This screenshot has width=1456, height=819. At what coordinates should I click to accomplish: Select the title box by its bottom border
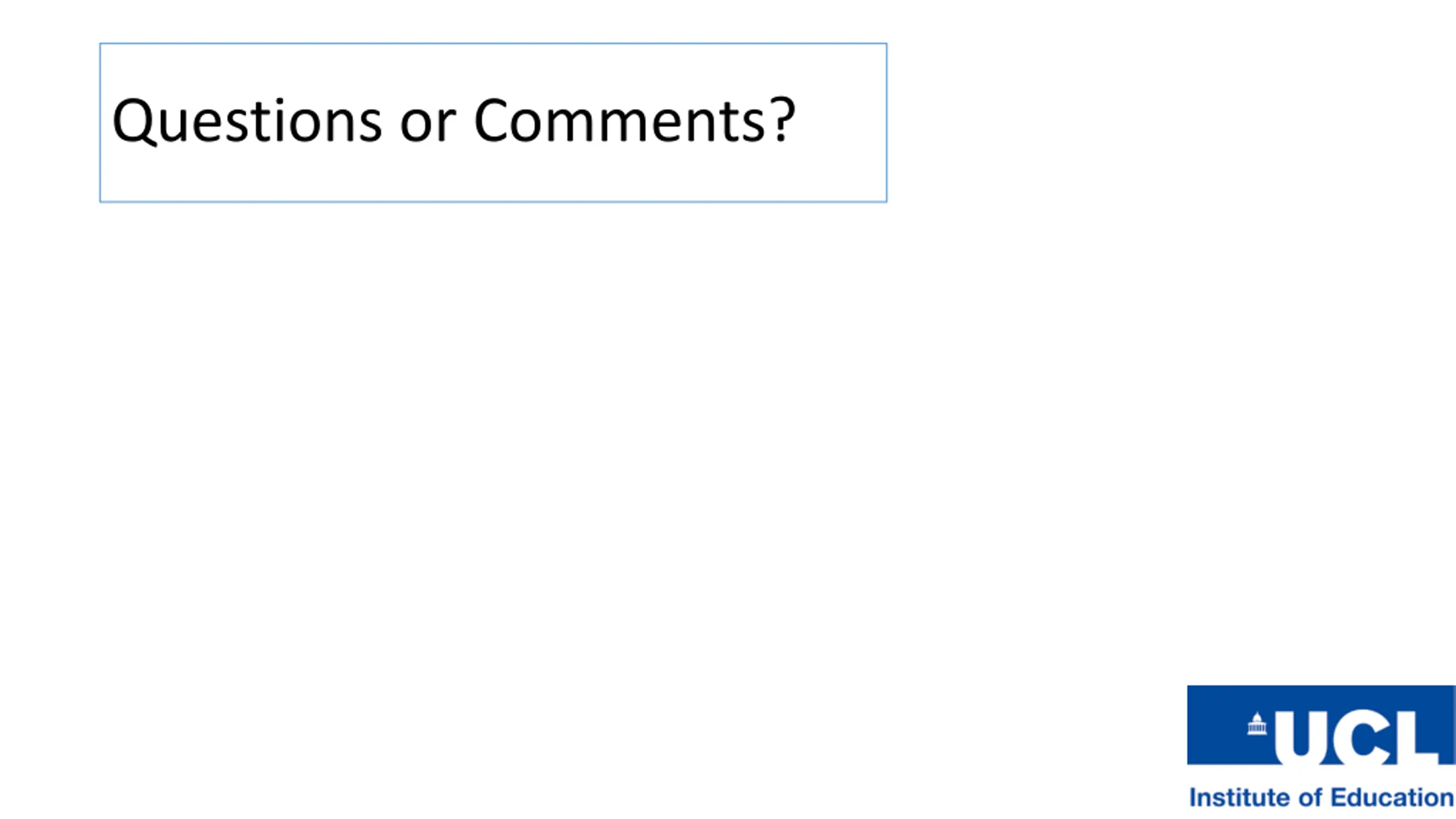pos(493,201)
